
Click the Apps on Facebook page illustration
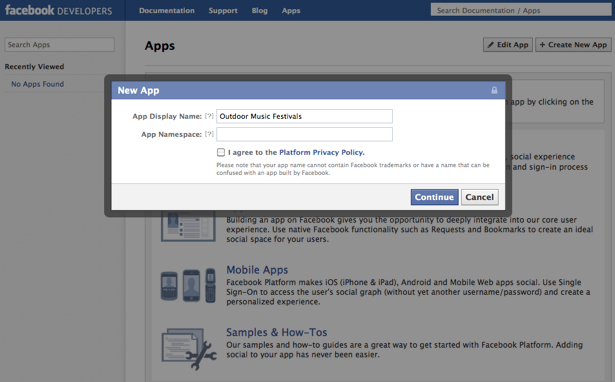click(188, 226)
